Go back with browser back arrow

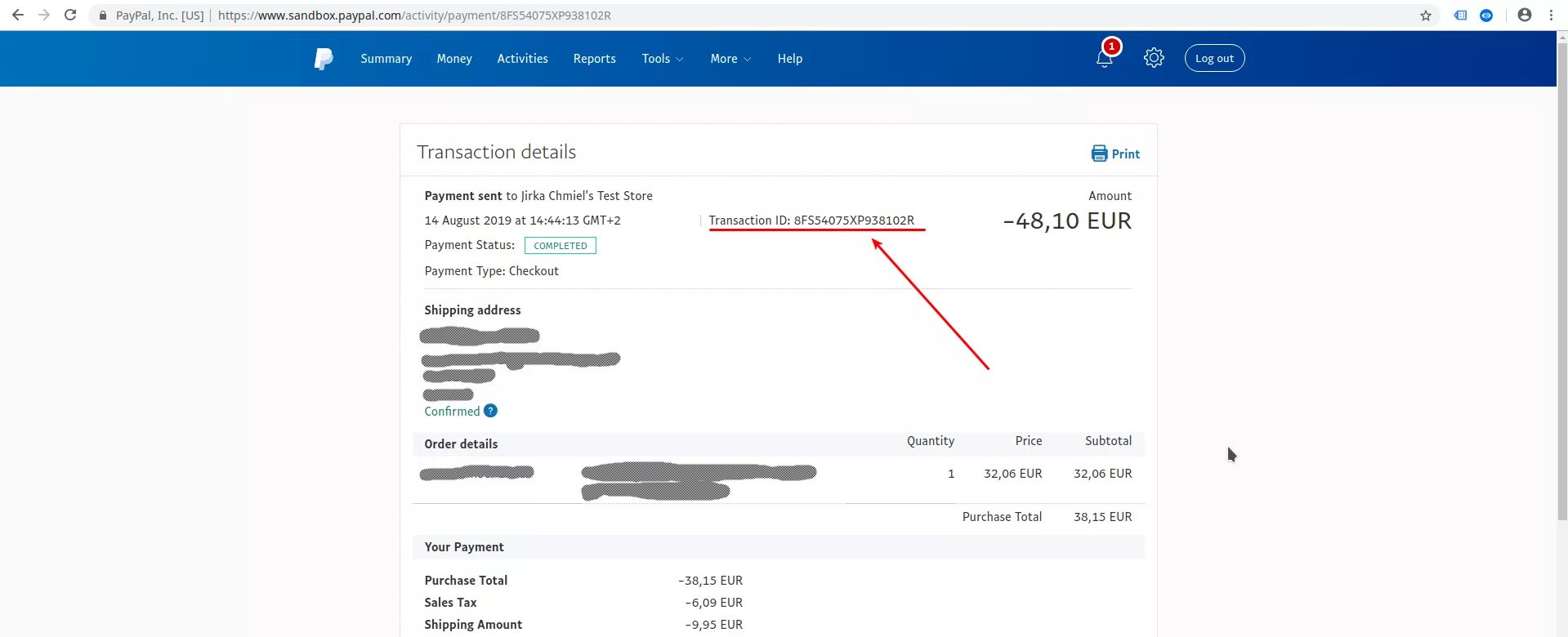[x=18, y=15]
